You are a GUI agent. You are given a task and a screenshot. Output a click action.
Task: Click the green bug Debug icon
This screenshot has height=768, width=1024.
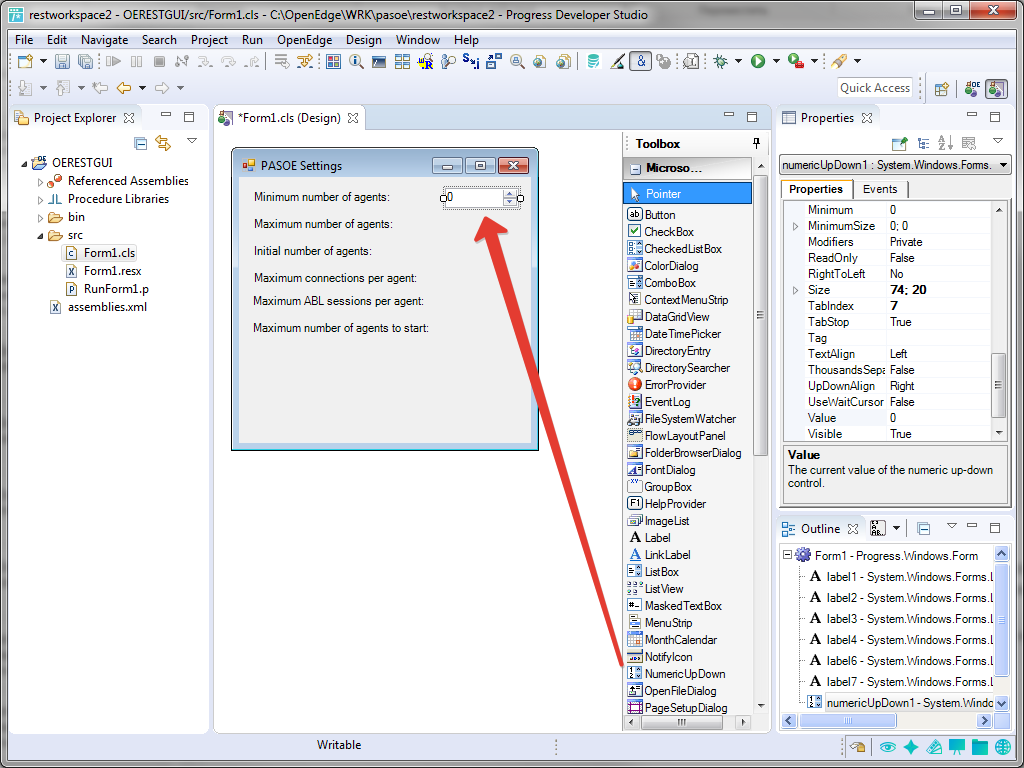tap(721, 61)
